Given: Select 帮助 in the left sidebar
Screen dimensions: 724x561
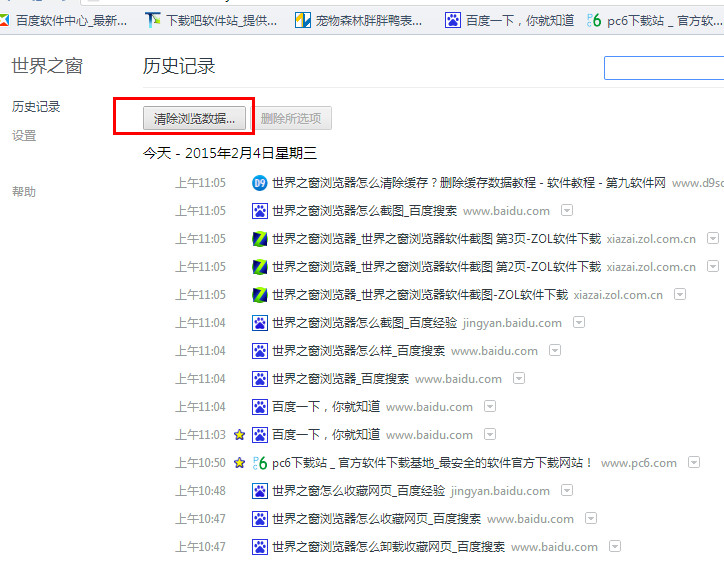Looking at the screenshot, I should pyautogui.click(x=24, y=191).
